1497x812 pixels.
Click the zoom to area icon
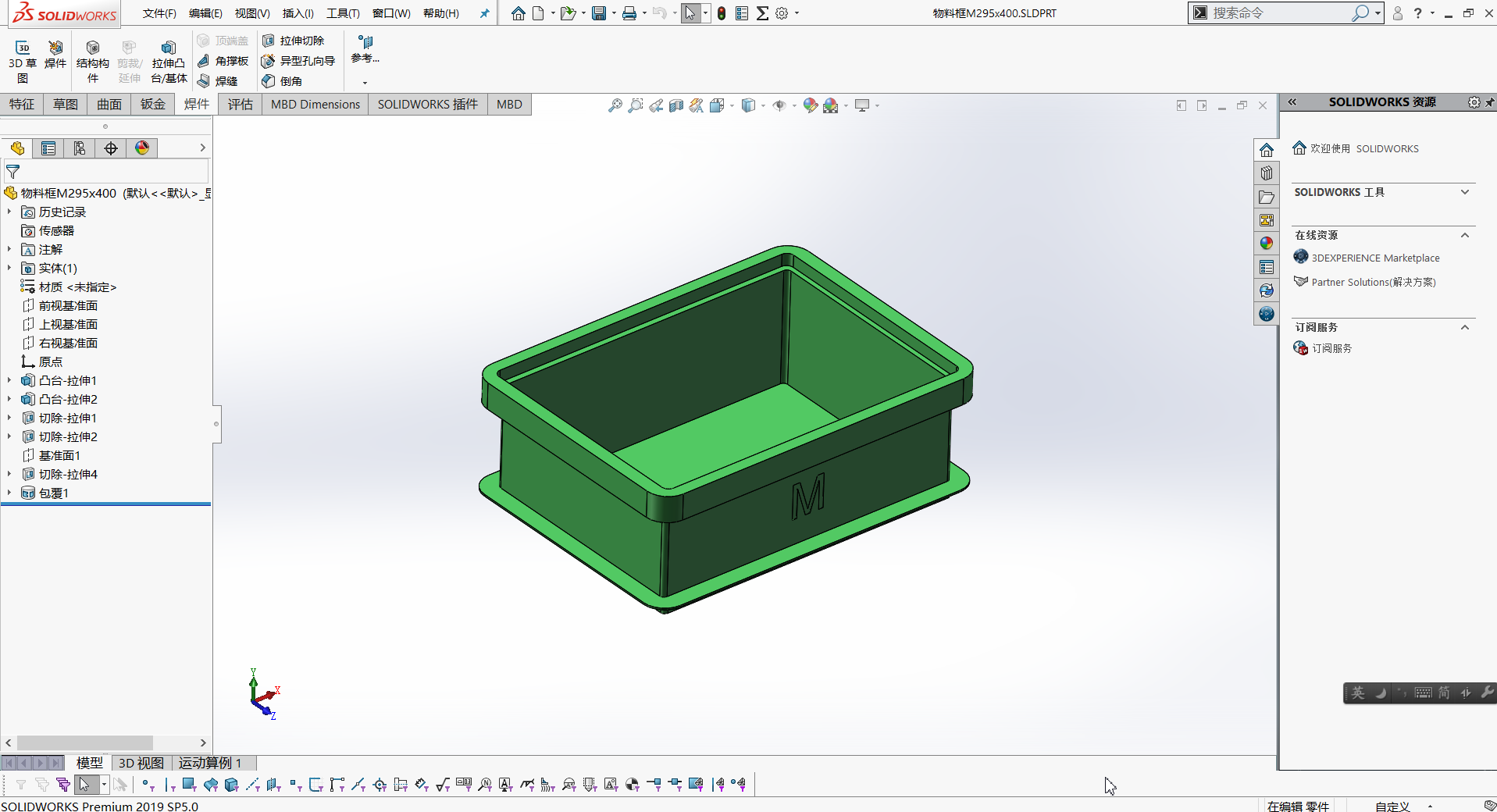click(x=636, y=105)
